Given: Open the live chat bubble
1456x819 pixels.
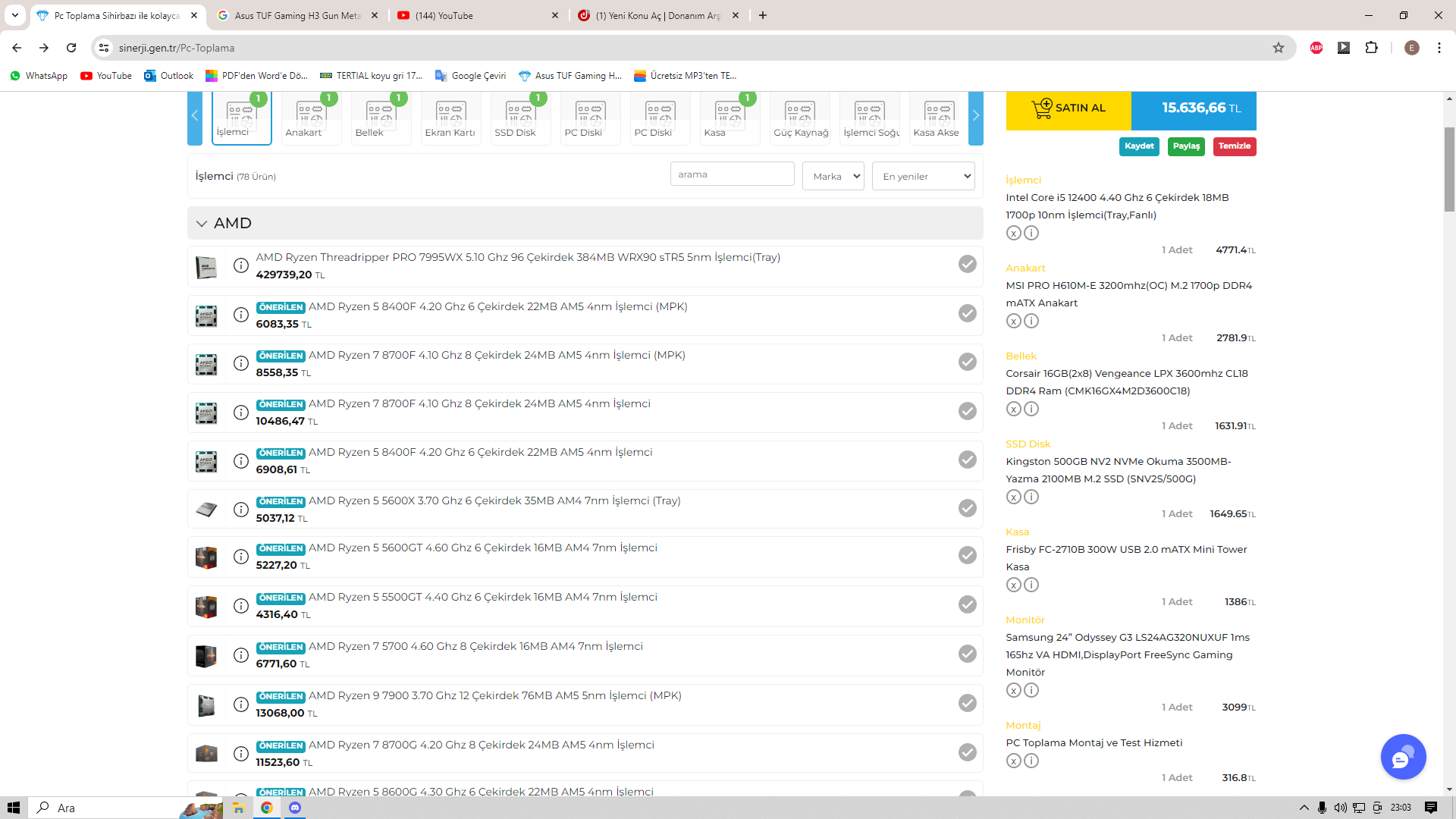Looking at the screenshot, I should 1403,757.
